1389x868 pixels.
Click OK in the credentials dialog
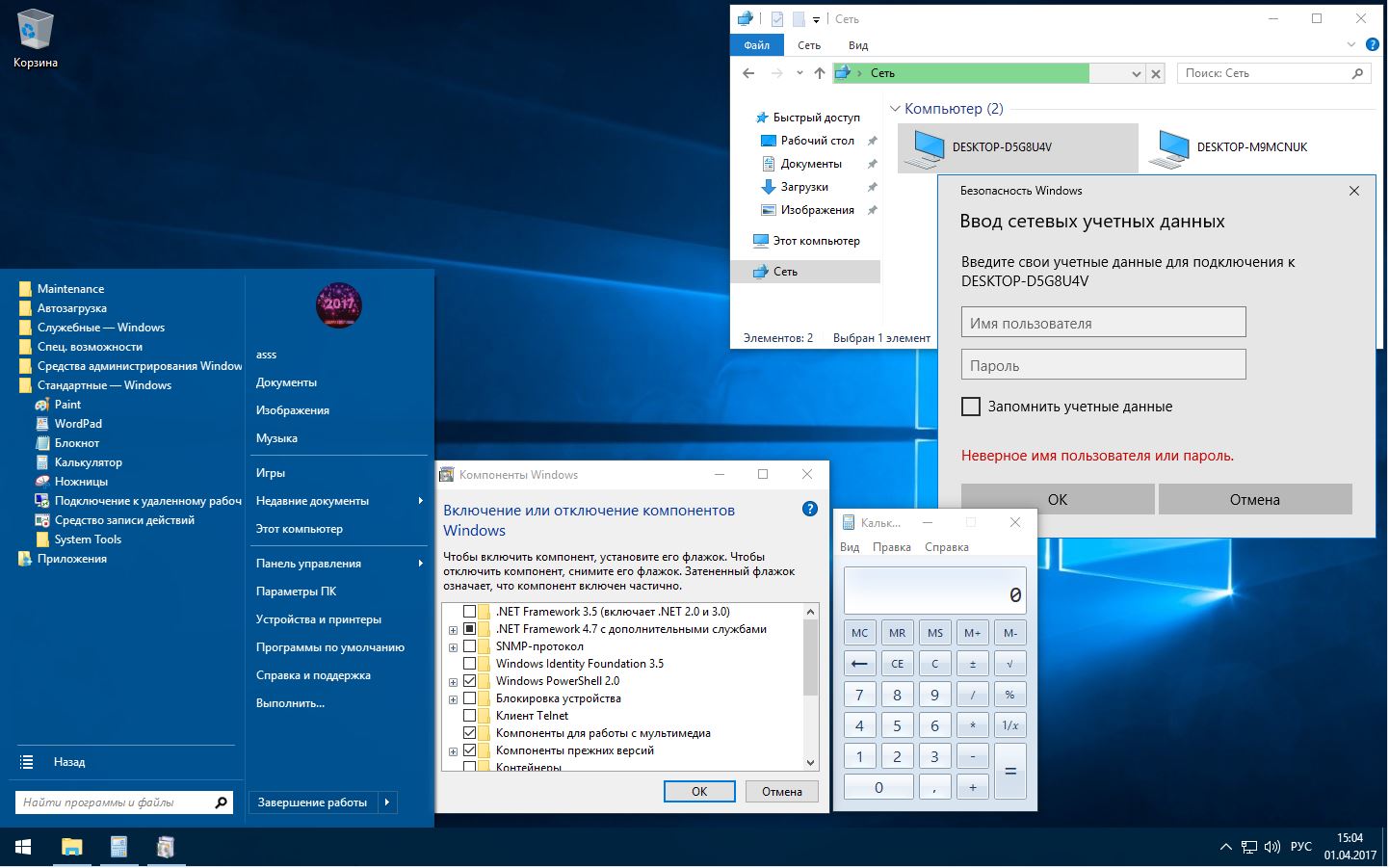click(1058, 499)
